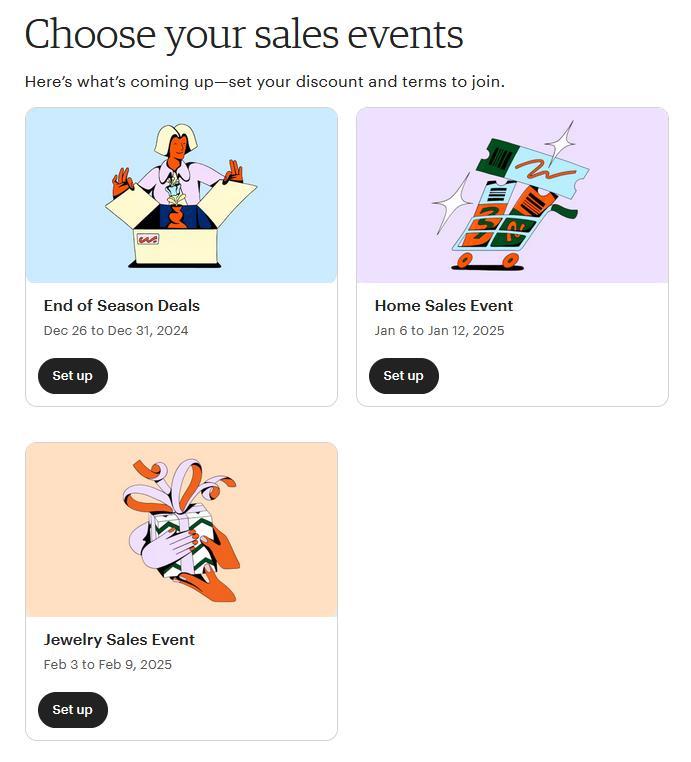This screenshot has width=691, height=762.
Task: Click the Jan 6 to Jan 12, 2025 date
Action: (x=439, y=331)
